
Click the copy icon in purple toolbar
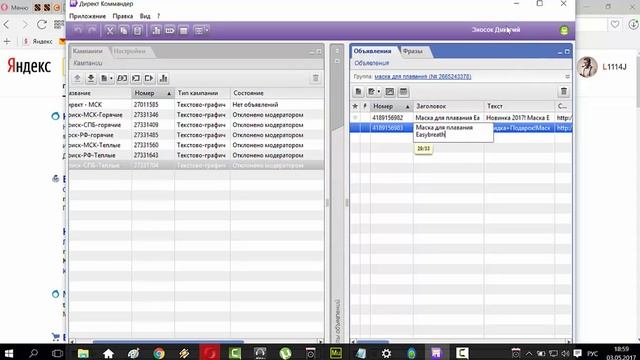point(124,31)
